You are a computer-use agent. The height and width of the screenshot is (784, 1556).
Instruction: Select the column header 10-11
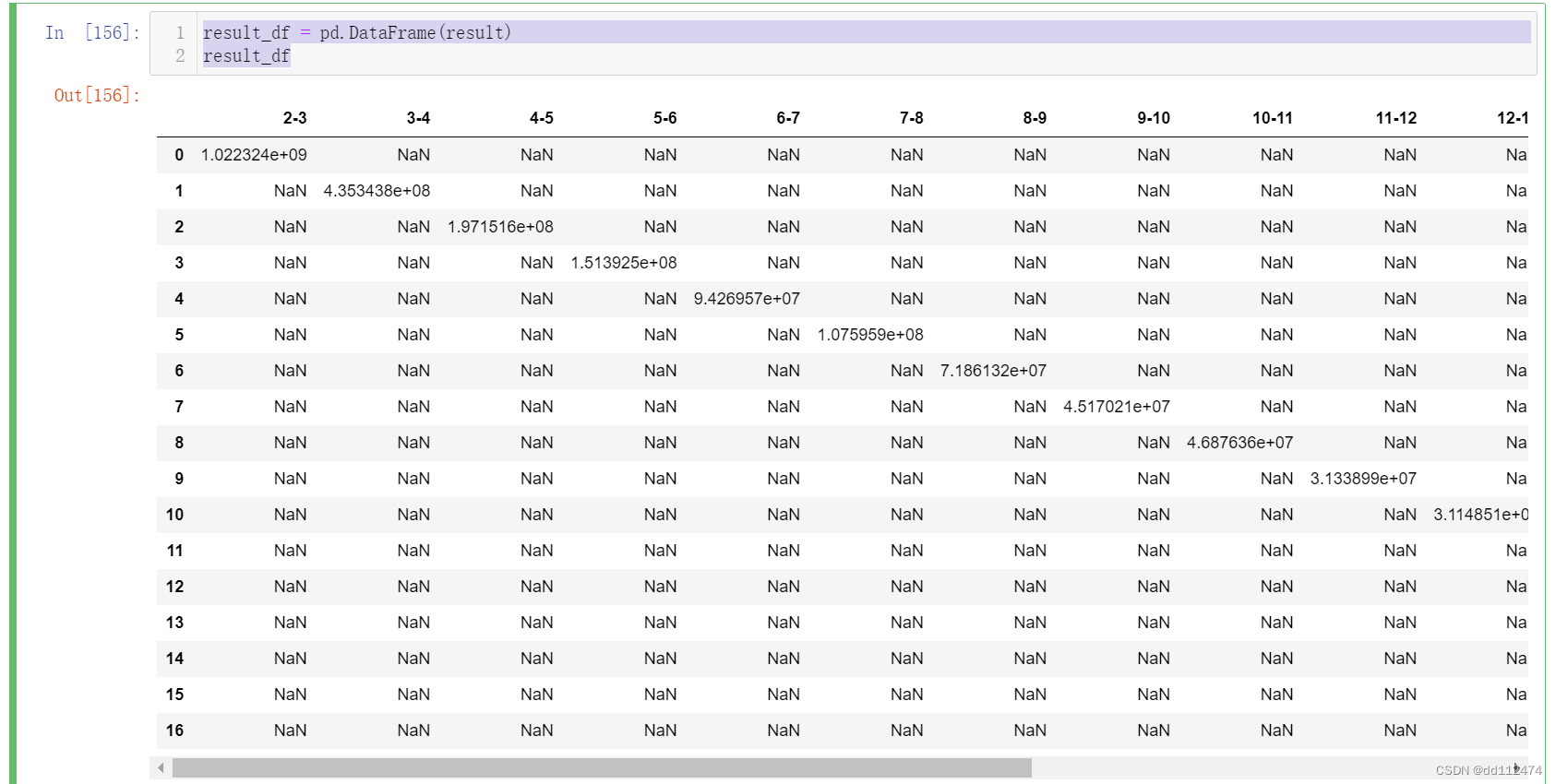tap(1273, 118)
